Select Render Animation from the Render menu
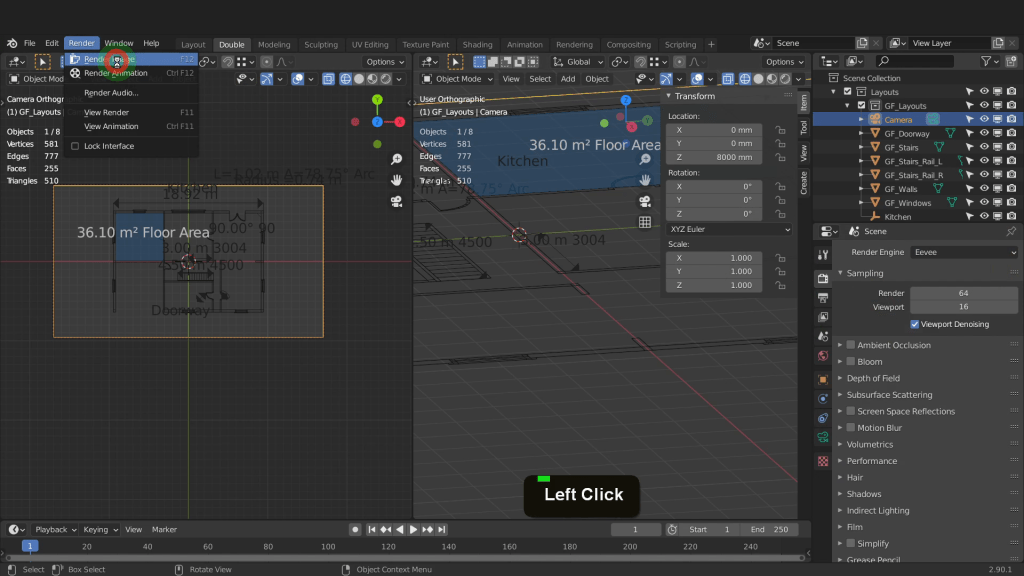The height and width of the screenshot is (576, 1024). tap(115, 73)
